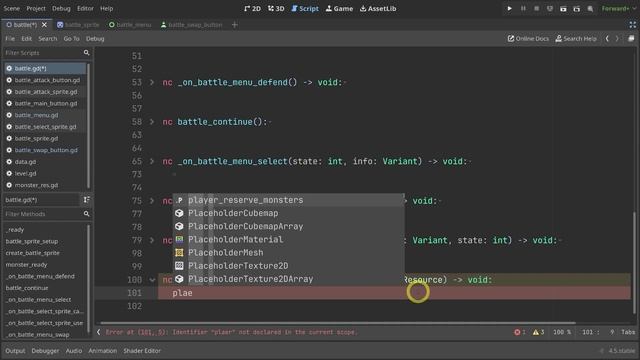640x360 pixels.
Task: Pause the running project
Action: pos(523,9)
